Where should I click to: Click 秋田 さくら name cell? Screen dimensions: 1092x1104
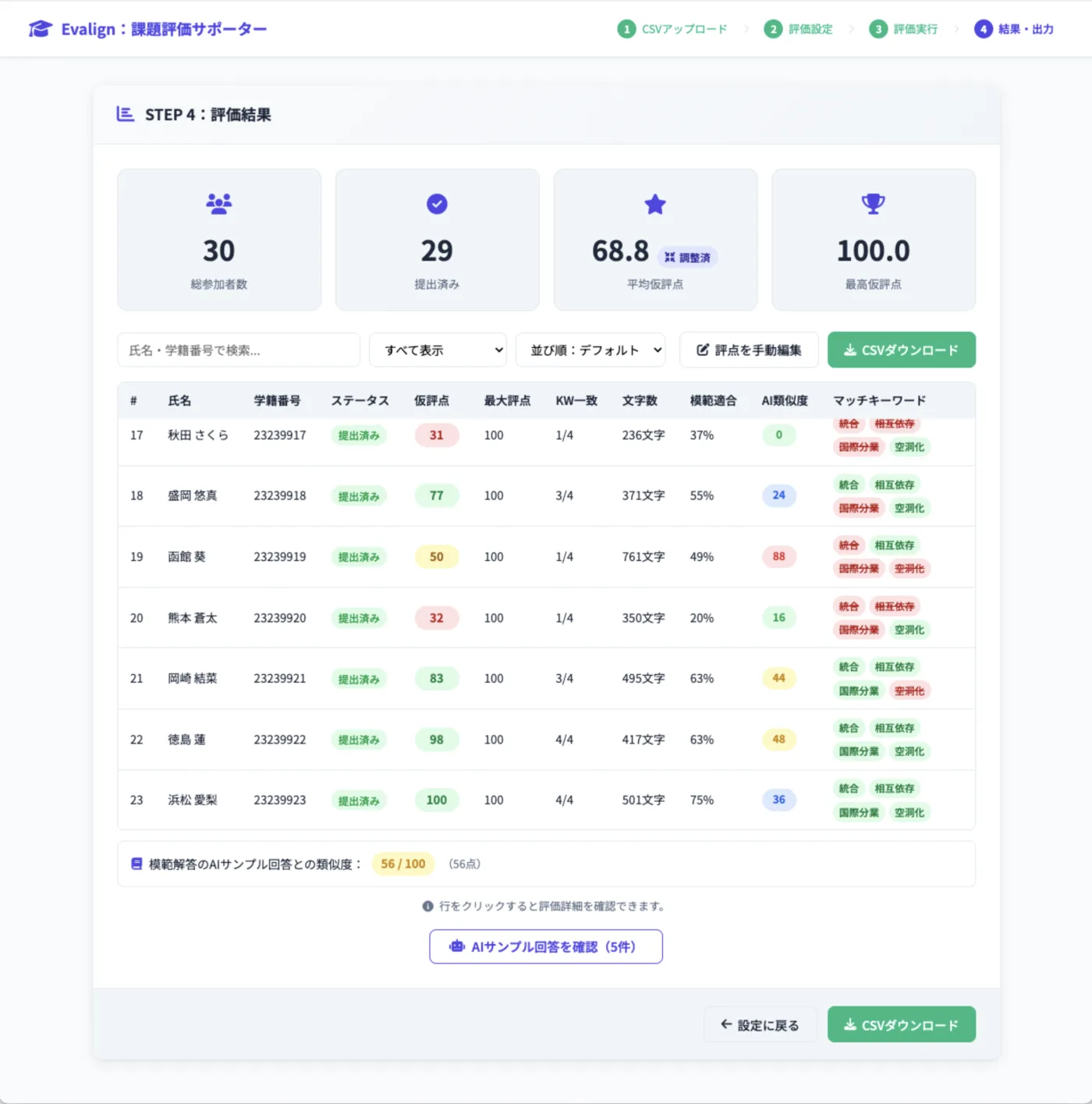pos(198,435)
